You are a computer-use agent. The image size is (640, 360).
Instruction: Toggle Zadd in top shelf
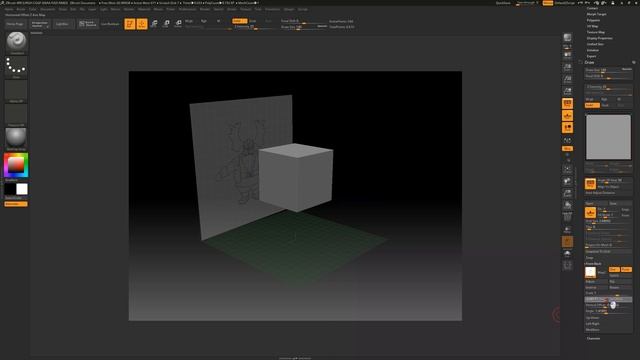(240, 21)
